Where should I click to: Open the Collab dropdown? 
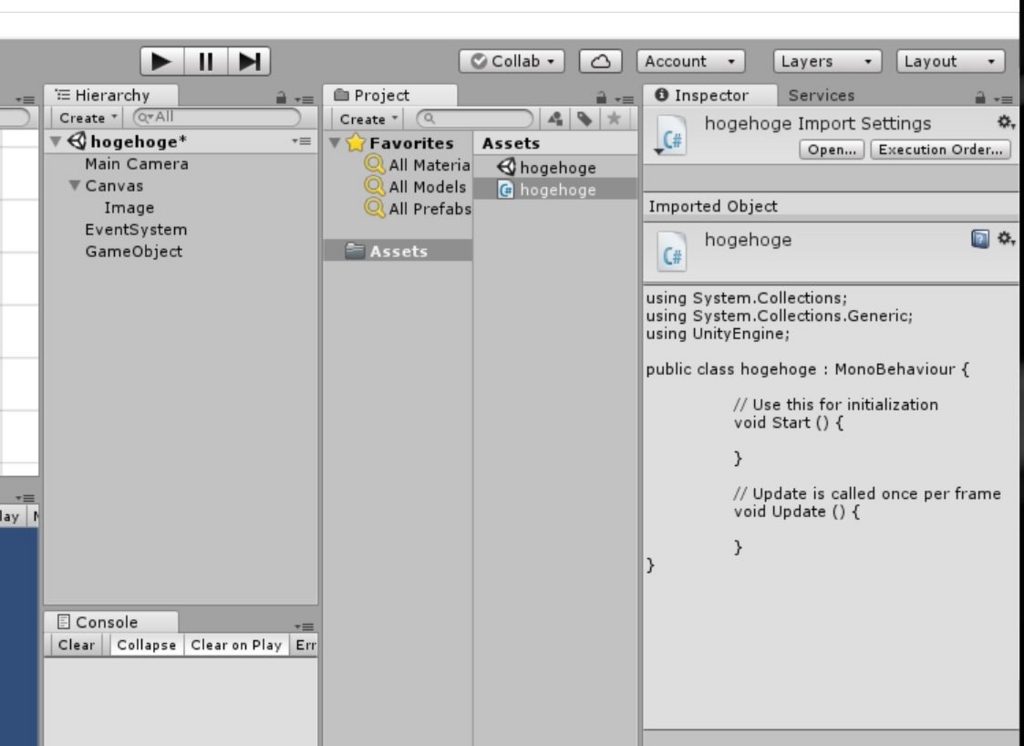click(511, 61)
